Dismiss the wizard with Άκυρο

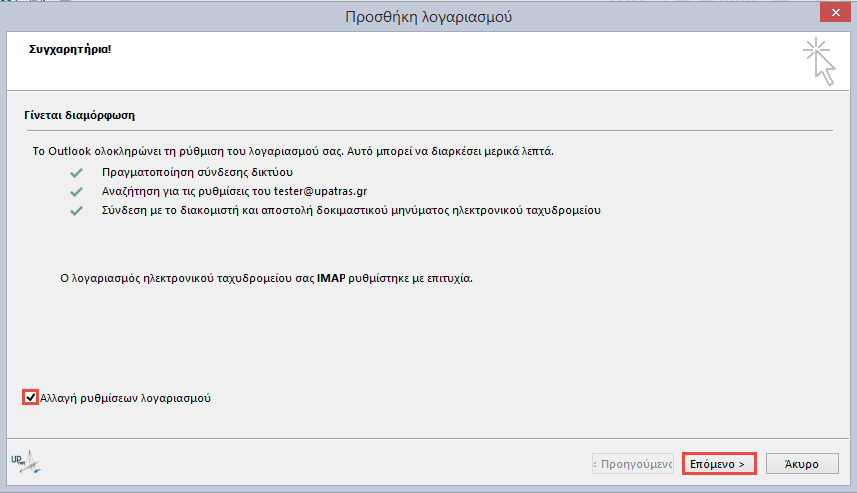tap(802, 463)
